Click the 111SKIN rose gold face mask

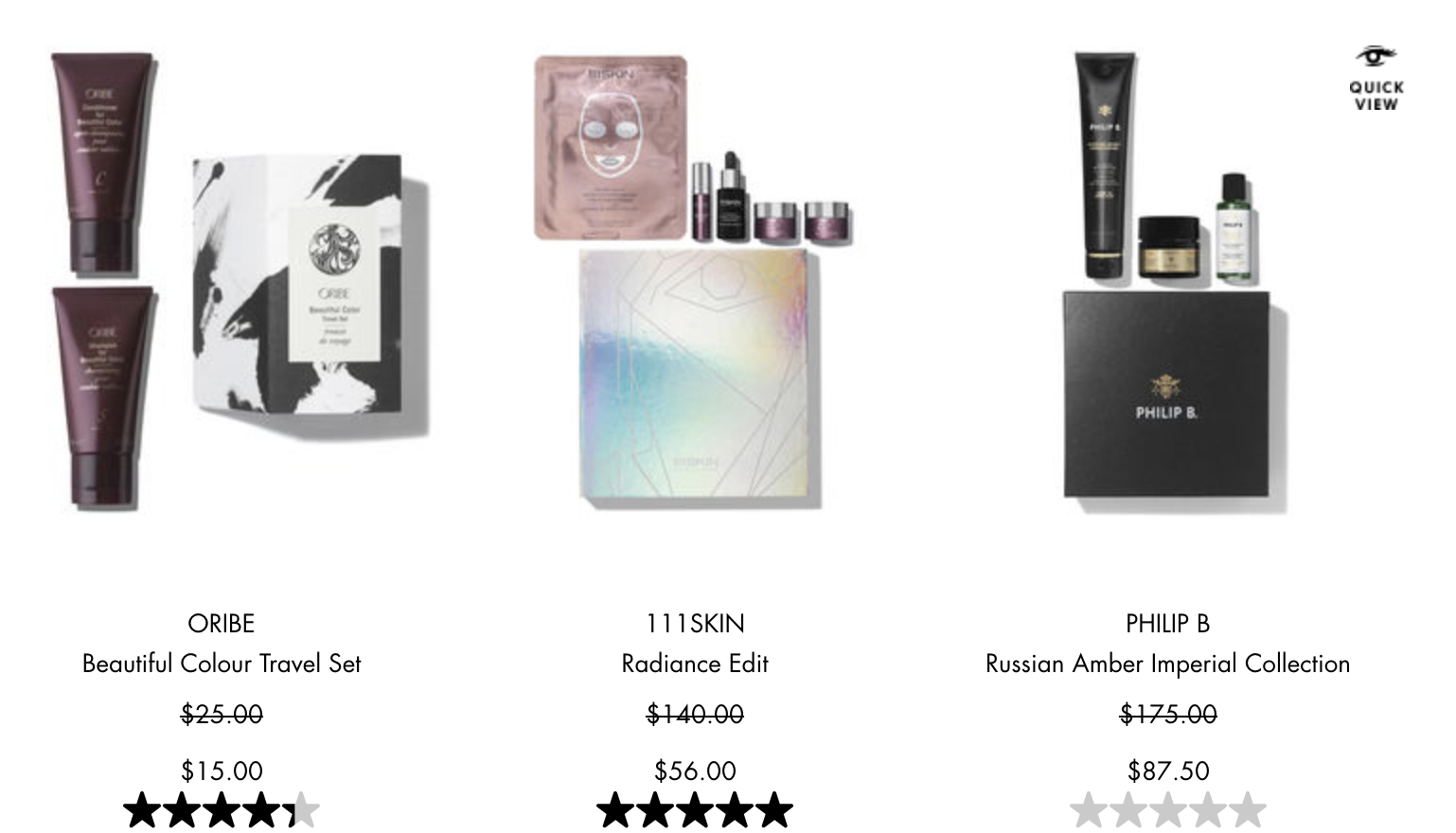(611, 148)
